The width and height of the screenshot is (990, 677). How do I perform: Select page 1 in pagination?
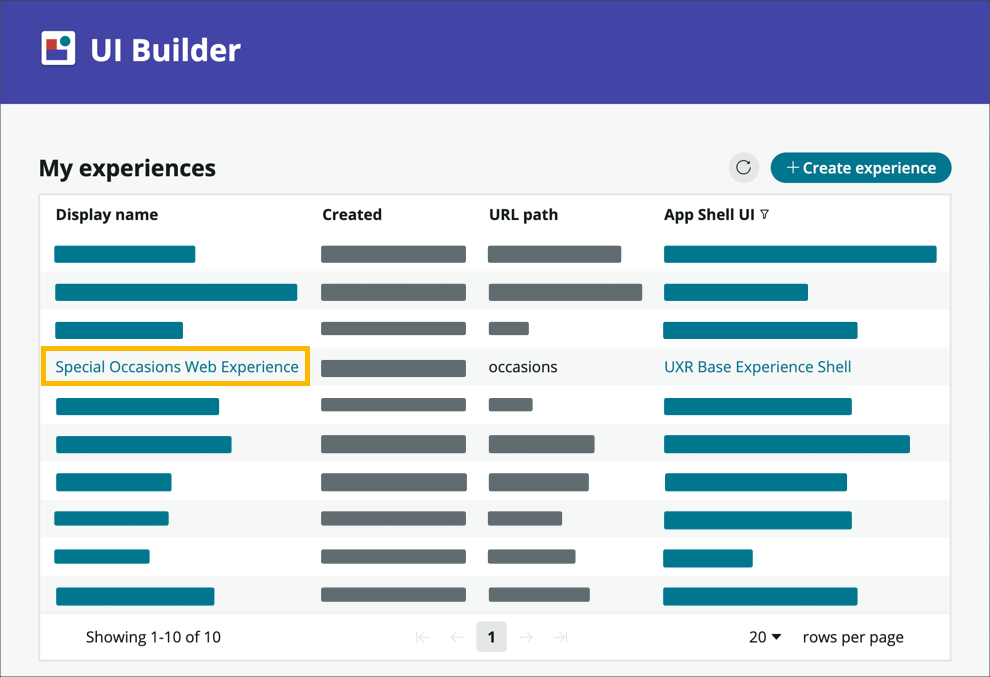click(x=491, y=636)
